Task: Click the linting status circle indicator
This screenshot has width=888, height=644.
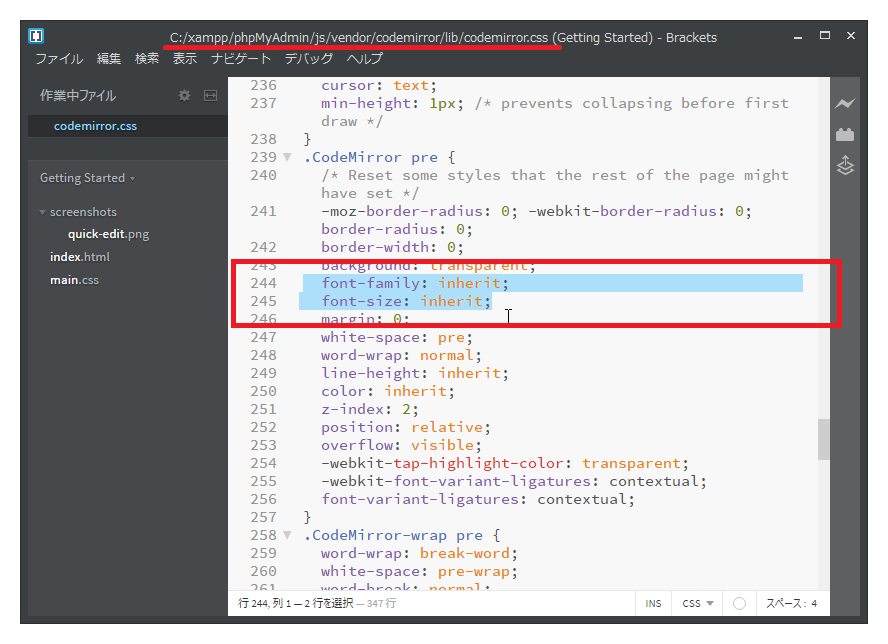Action: click(x=739, y=603)
